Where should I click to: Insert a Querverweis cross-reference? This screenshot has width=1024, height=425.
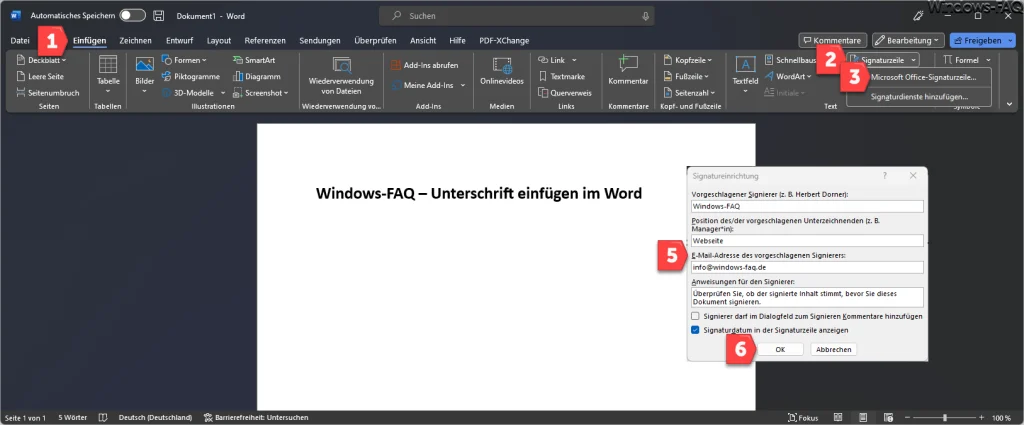tap(564, 93)
